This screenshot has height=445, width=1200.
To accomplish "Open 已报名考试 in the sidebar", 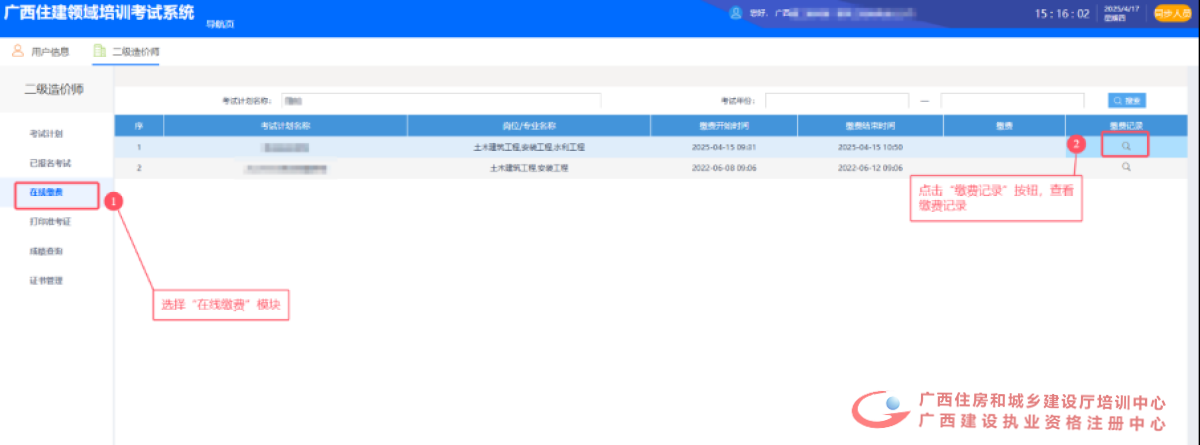I will [x=51, y=162].
